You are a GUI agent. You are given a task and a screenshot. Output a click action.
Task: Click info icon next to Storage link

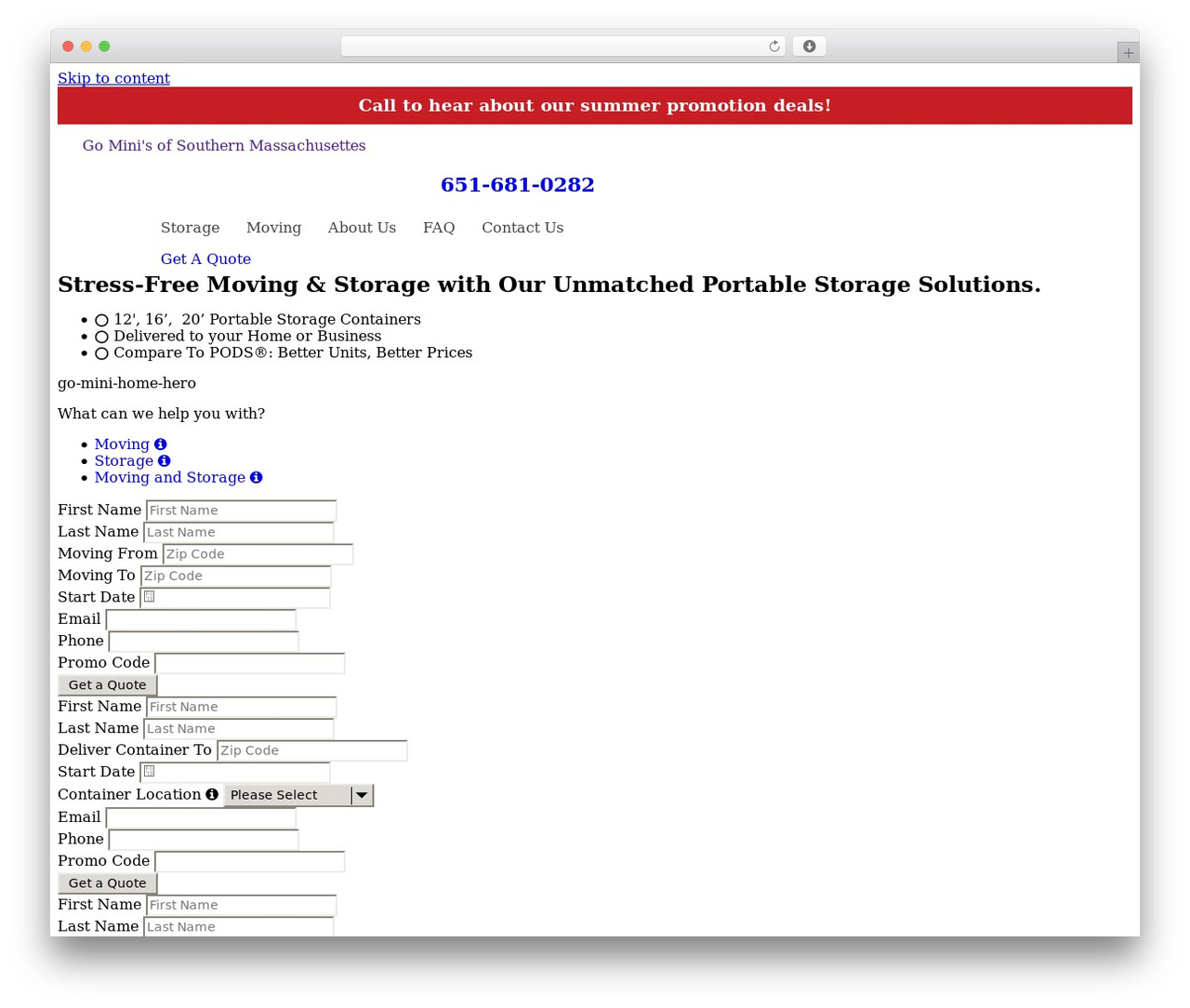coord(164,461)
